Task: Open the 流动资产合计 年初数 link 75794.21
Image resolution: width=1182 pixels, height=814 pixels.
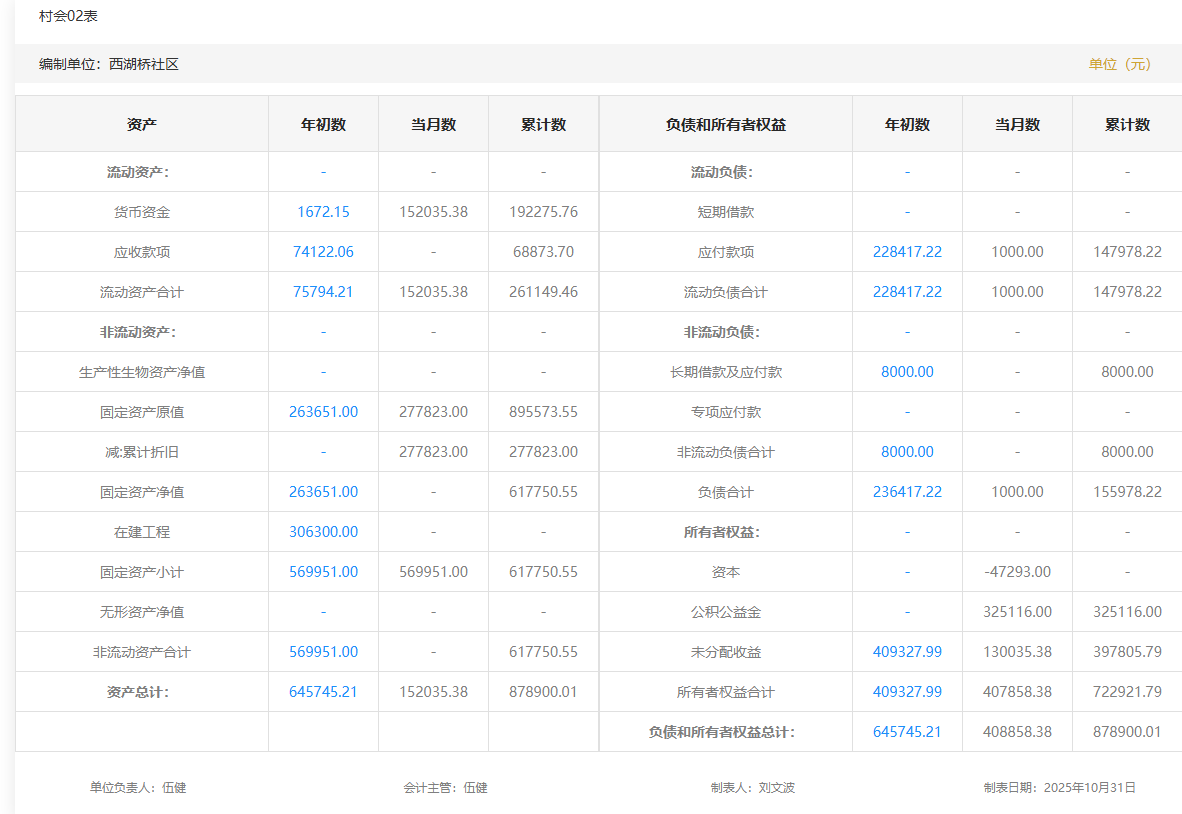Action: tap(323, 292)
